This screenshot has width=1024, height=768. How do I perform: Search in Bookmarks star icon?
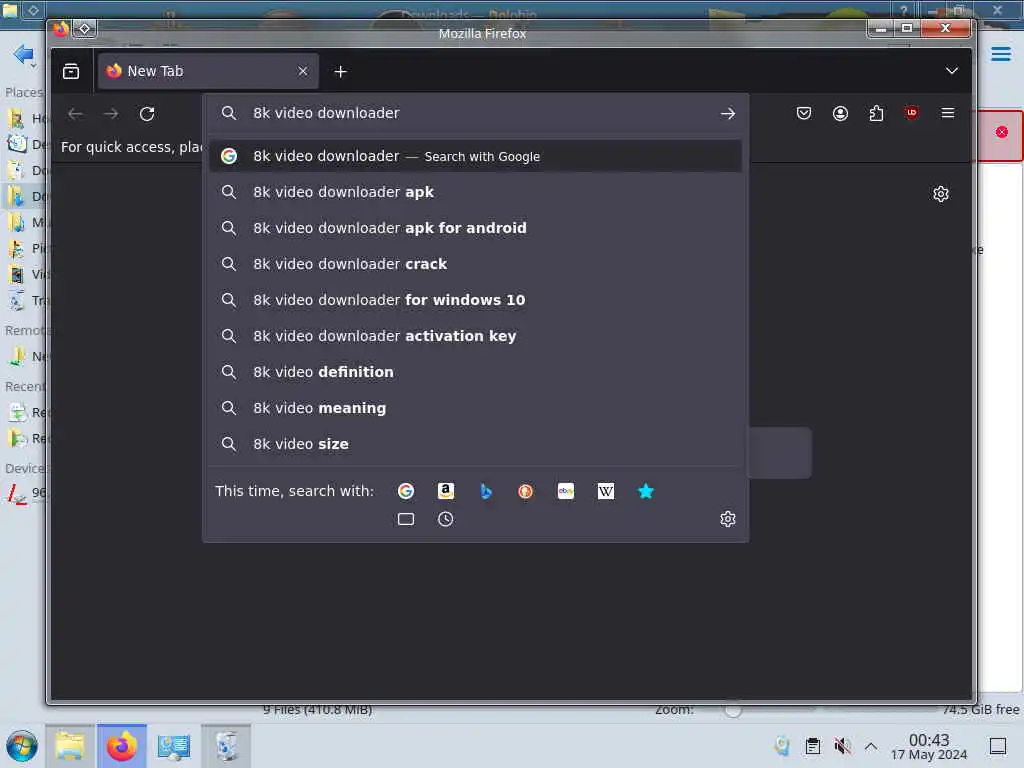tap(645, 491)
